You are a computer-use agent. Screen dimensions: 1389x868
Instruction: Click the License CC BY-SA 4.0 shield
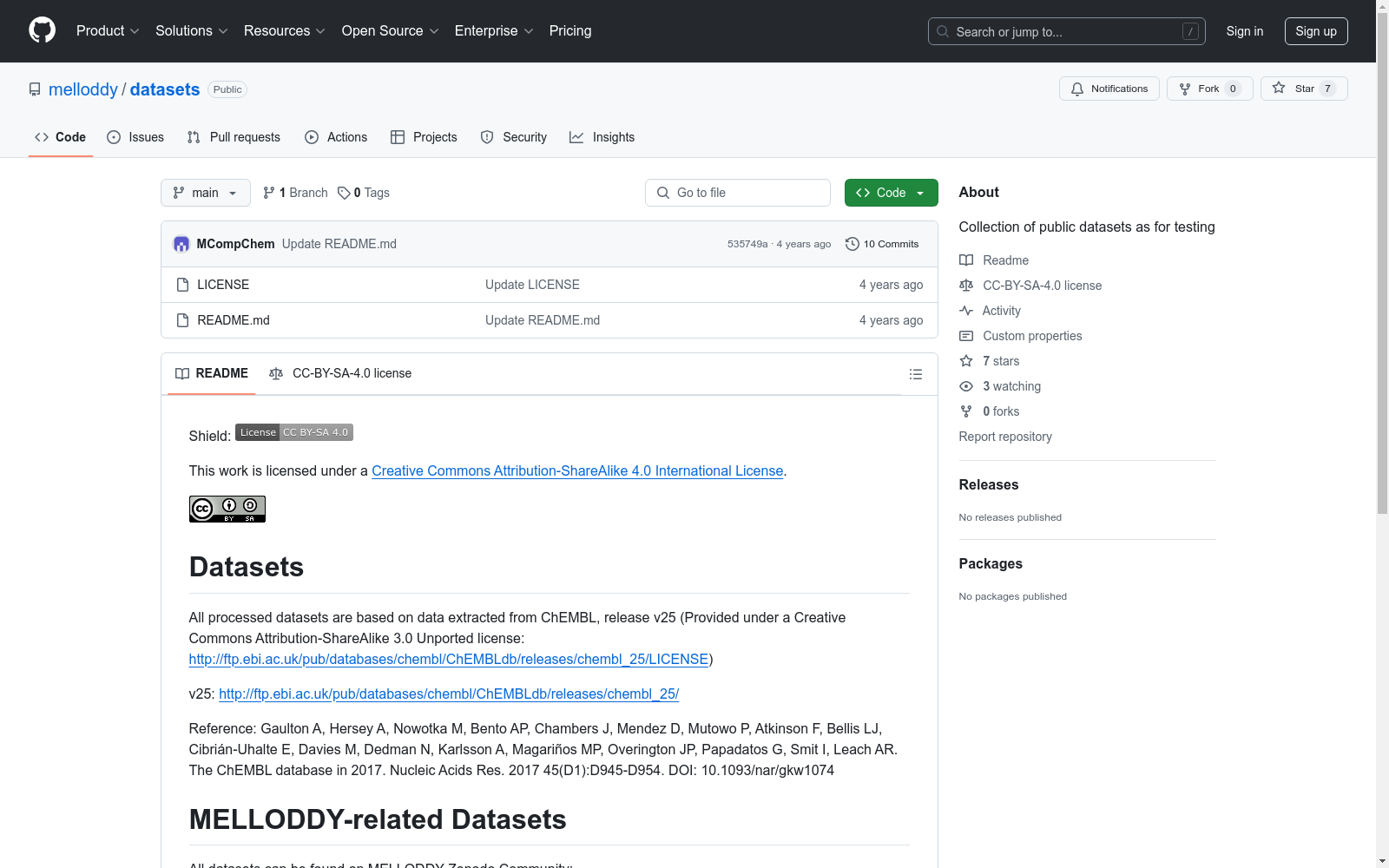pos(294,432)
